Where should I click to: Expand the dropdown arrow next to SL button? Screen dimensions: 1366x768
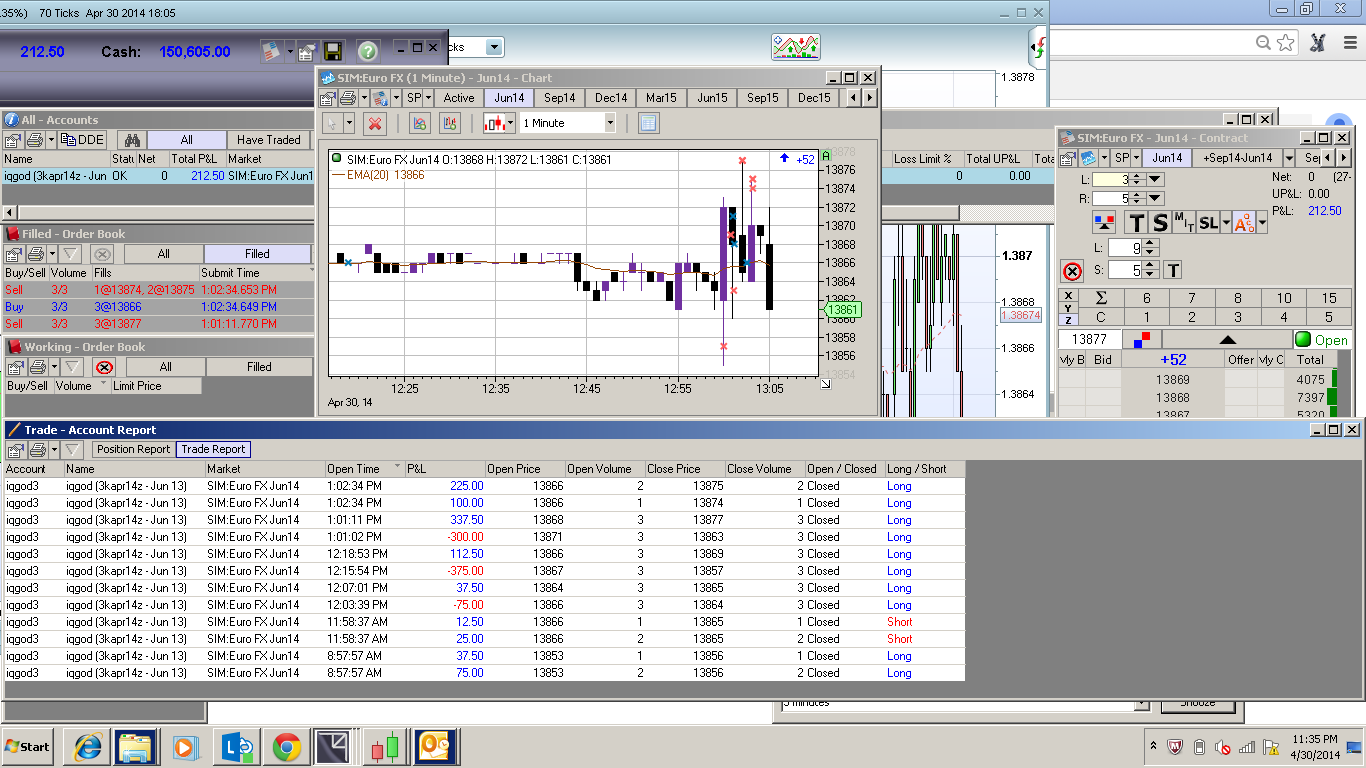(x=1225, y=222)
